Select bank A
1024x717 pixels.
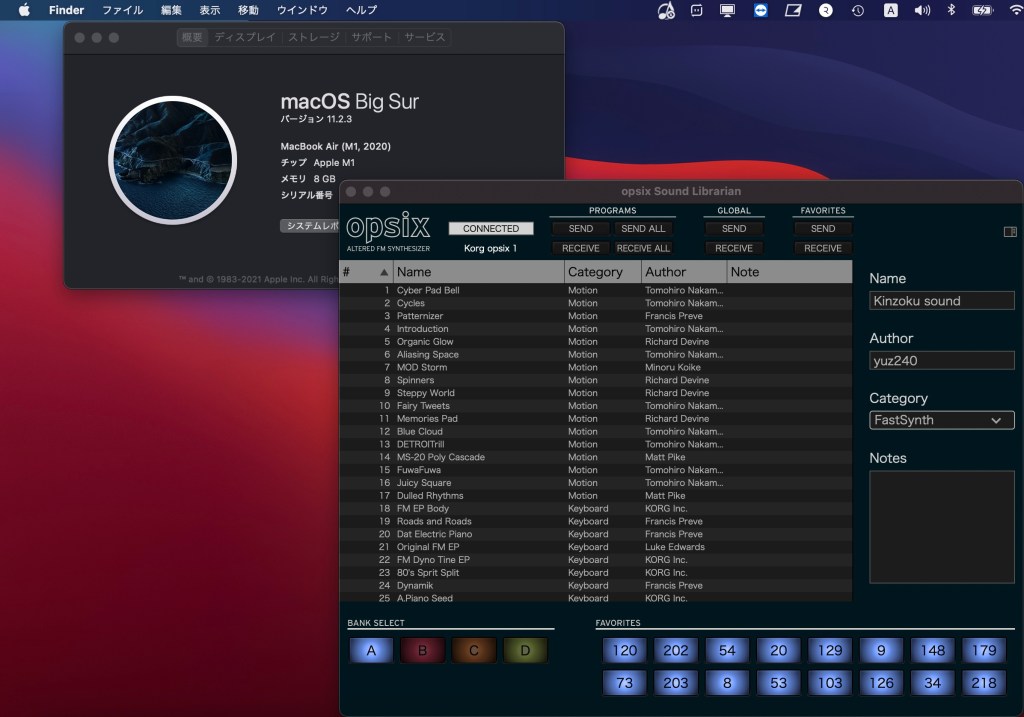click(x=372, y=651)
